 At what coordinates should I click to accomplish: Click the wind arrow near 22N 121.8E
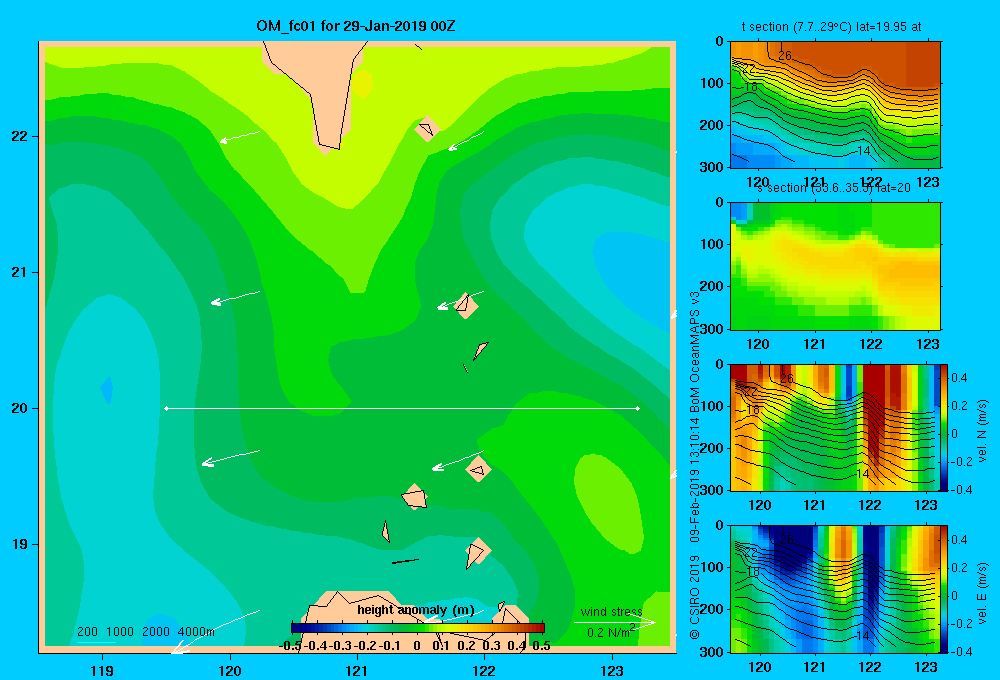pos(466,141)
